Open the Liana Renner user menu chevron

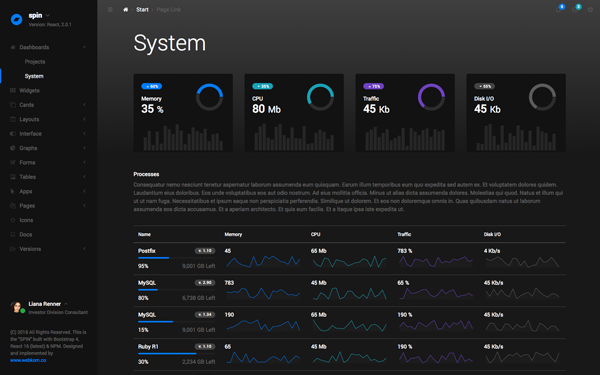(66, 304)
